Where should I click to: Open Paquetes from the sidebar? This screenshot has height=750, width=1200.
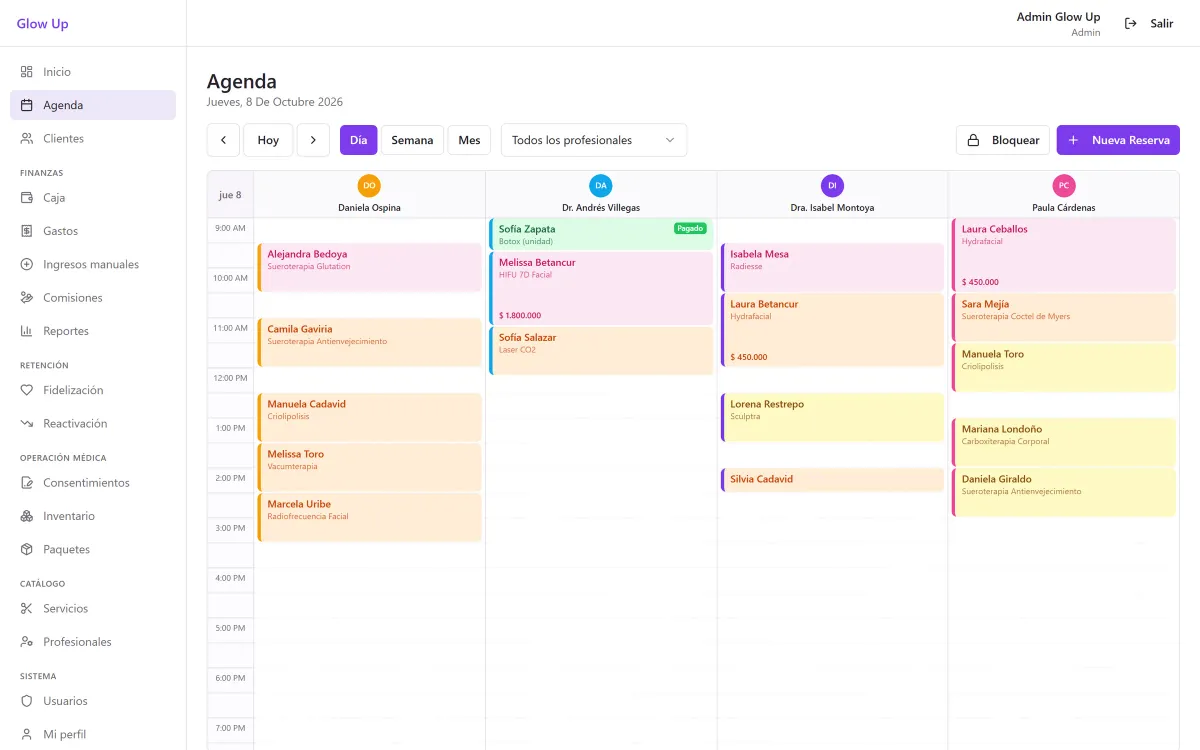(x=93, y=550)
